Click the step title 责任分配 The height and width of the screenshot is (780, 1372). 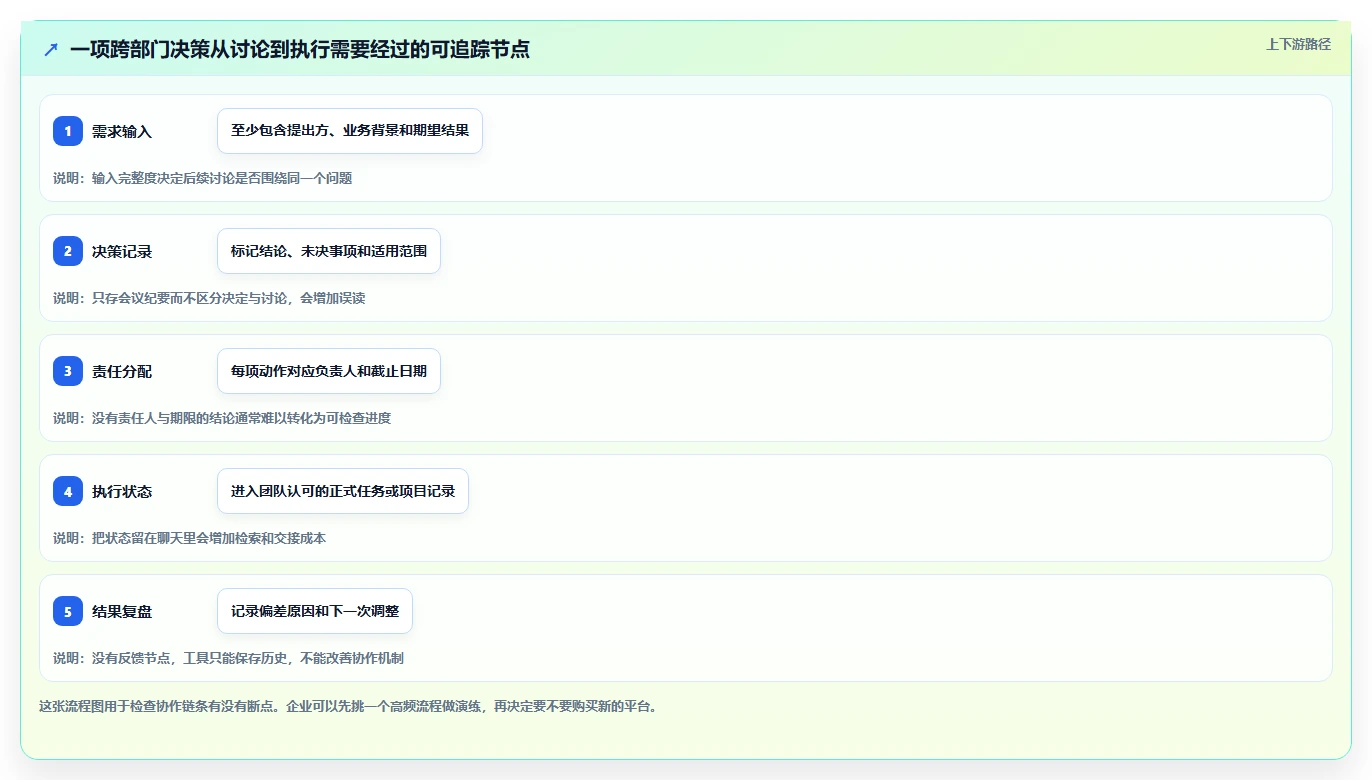click(x=122, y=372)
